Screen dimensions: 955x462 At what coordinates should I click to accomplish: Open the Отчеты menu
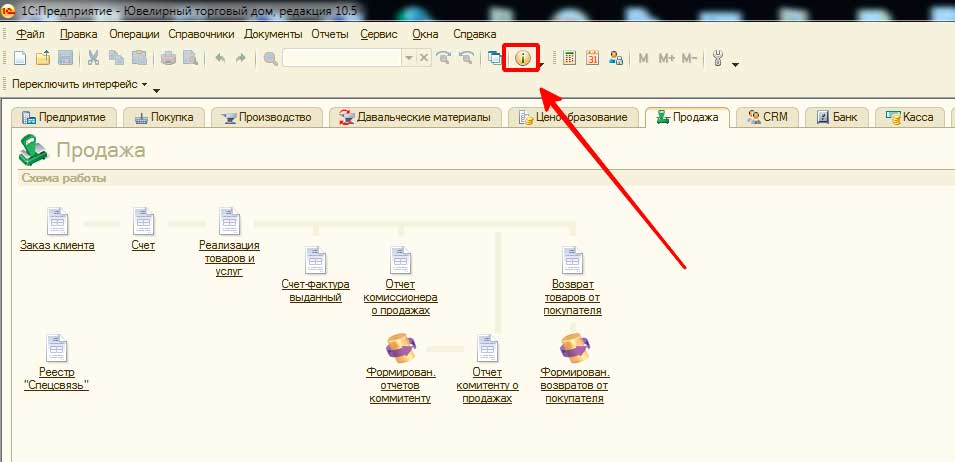[329, 34]
